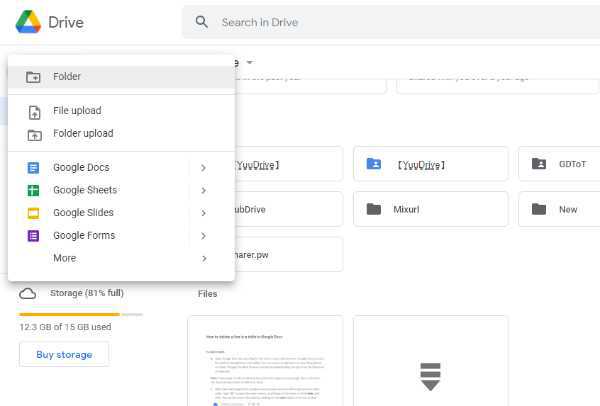Expand the More submenu arrow

204,259
